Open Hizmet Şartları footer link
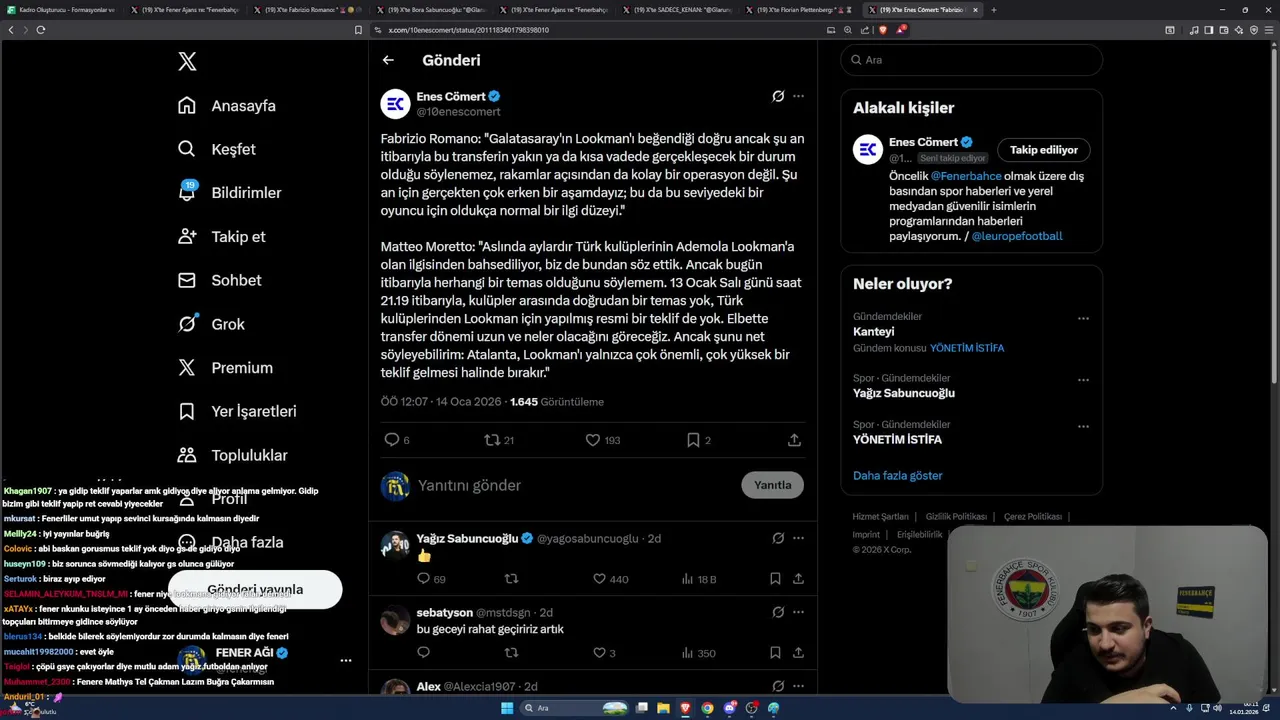The height and width of the screenshot is (720, 1280). point(880,517)
